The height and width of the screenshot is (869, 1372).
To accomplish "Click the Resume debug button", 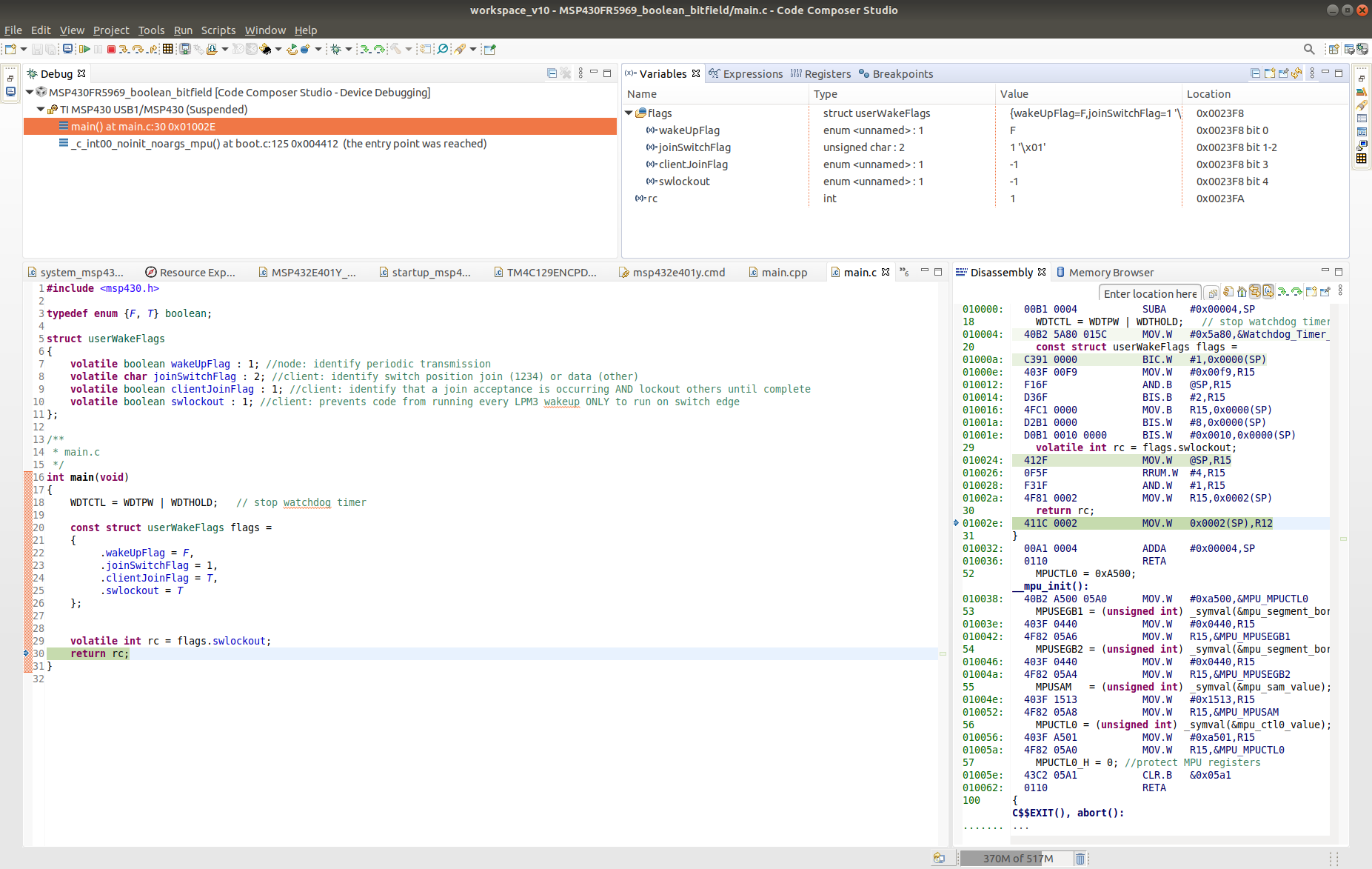I will (x=84, y=50).
